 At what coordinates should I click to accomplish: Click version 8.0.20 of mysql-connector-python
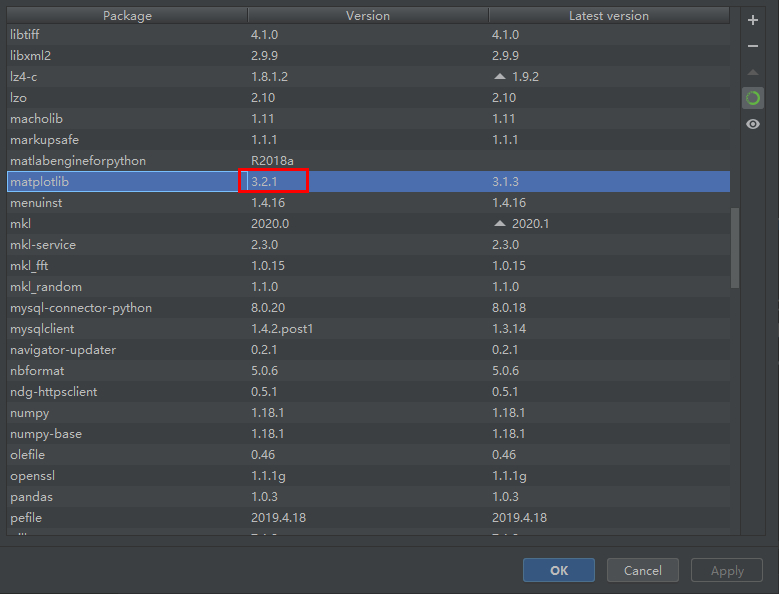click(268, 308)
